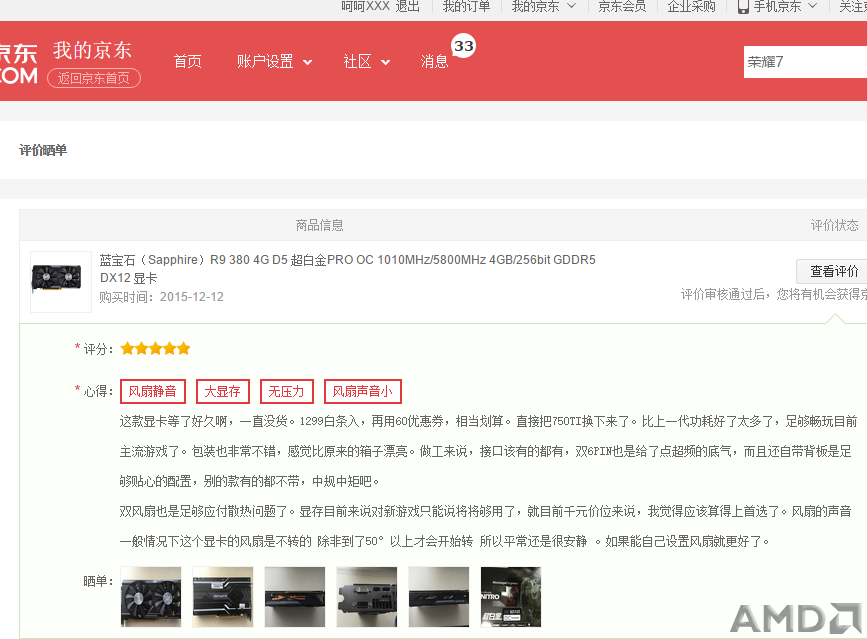Screen dimensions: 867x639
Task: Click the 京东 logo
Action: (x=18, y=64)
